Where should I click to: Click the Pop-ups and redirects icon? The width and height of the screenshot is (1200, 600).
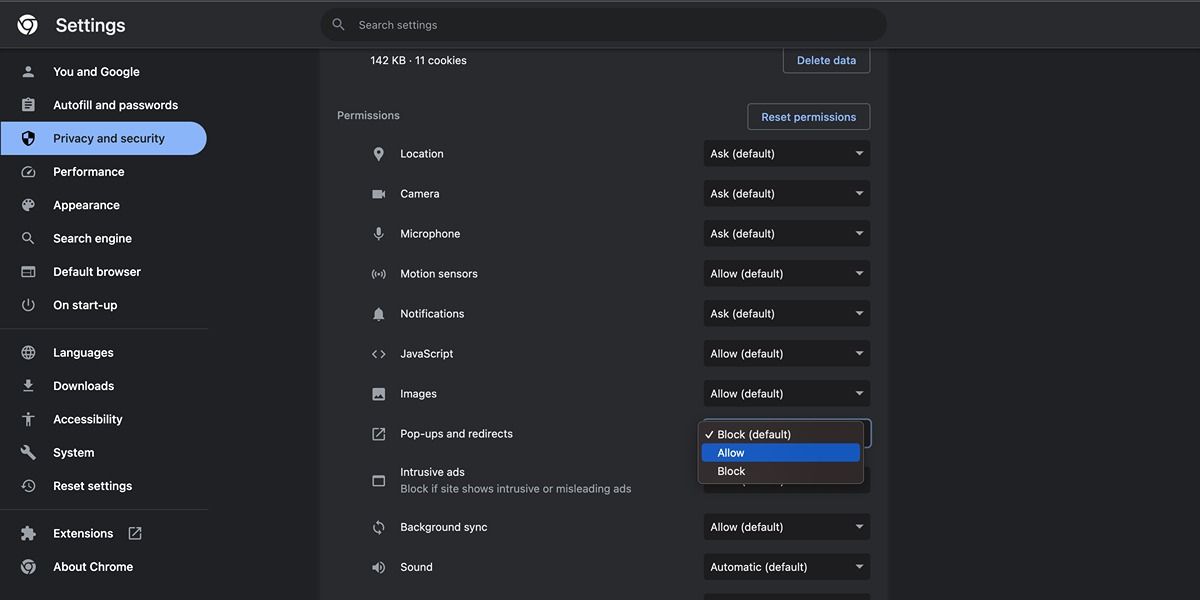point(378,433)
